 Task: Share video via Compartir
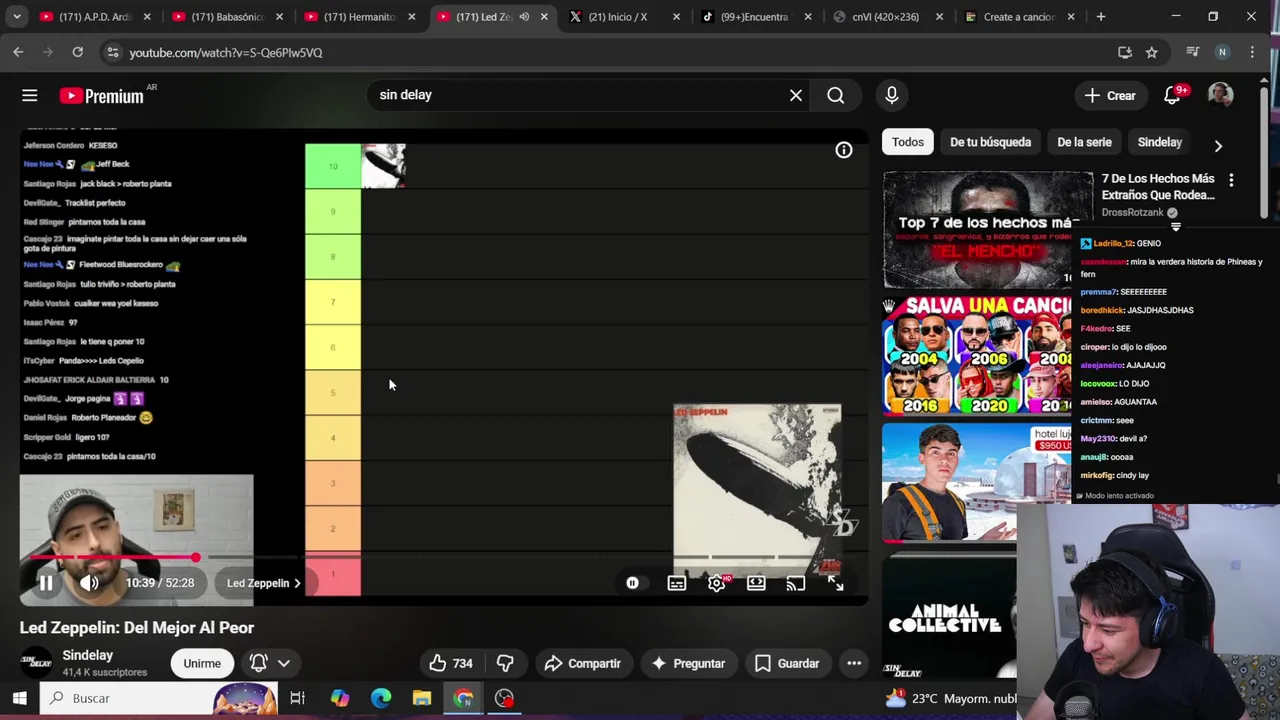[x=583, y=663]
